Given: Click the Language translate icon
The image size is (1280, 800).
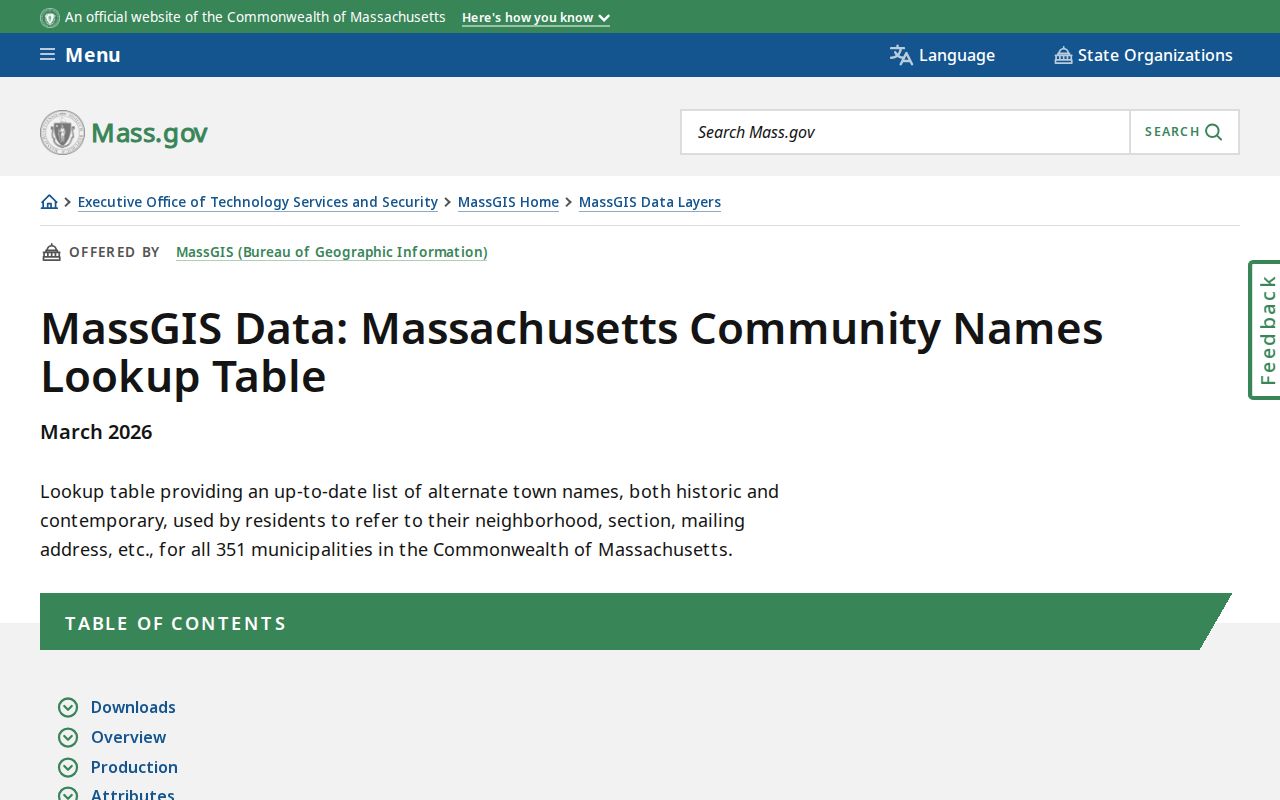Looking at the screenshot, I should coord(901,55).
